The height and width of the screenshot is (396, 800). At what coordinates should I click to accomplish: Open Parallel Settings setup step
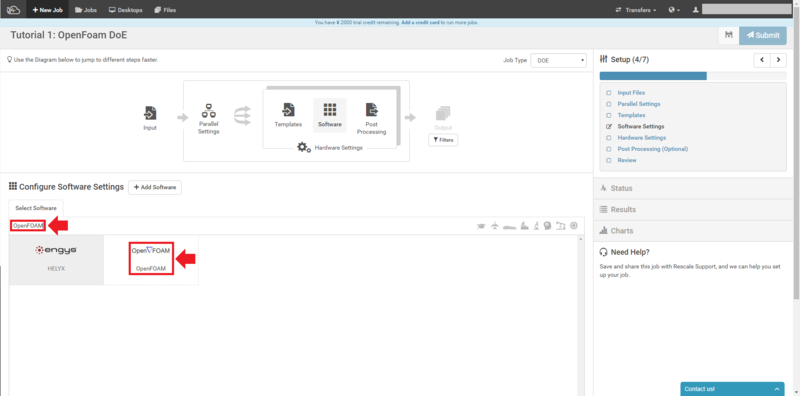[x=639, y=104]
